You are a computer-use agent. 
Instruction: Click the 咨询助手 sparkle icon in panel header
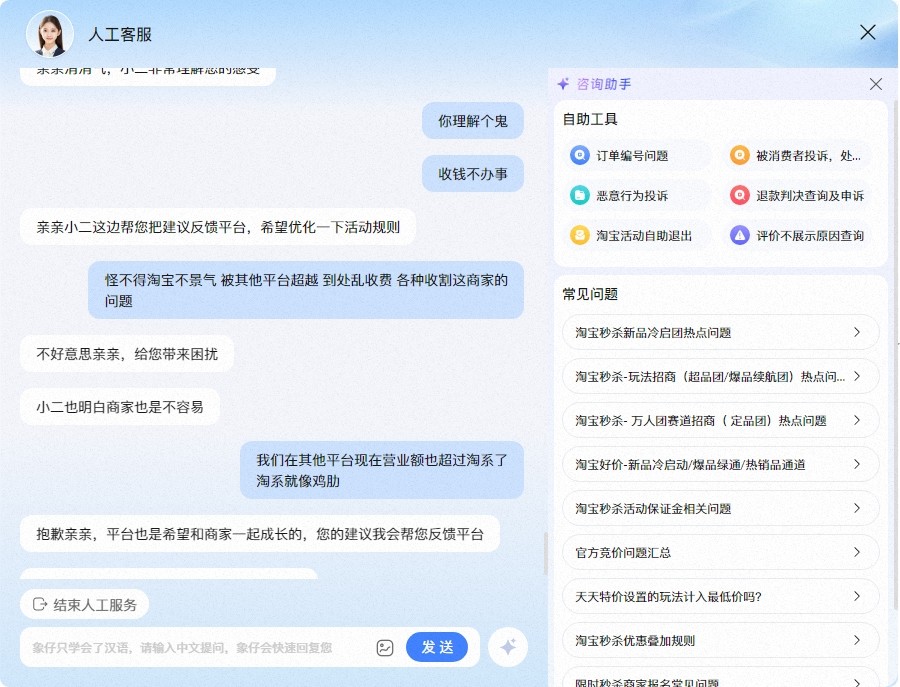pos(564,84)
